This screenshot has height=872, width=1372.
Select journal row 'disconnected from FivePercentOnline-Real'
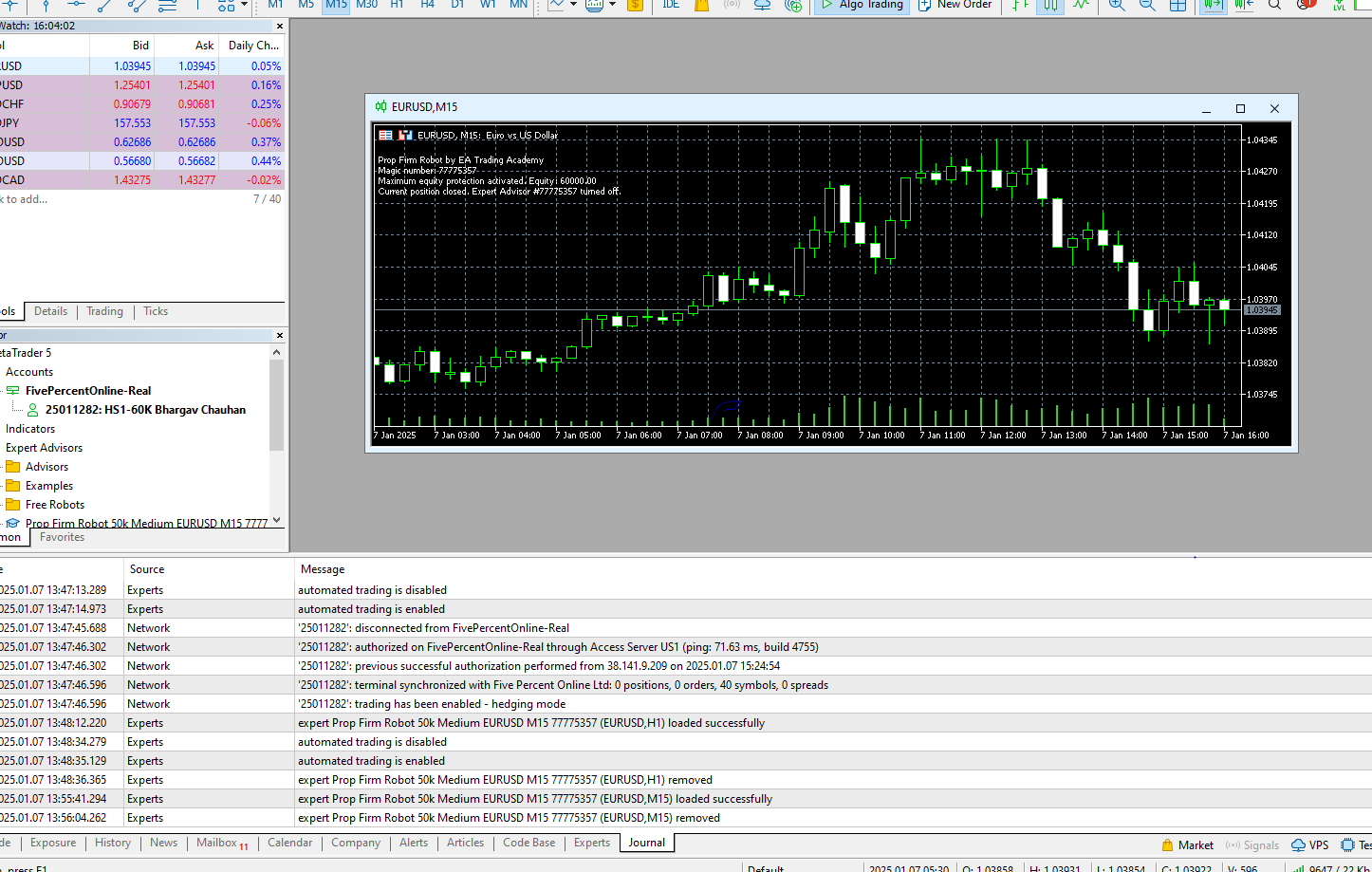click(686, 628)
